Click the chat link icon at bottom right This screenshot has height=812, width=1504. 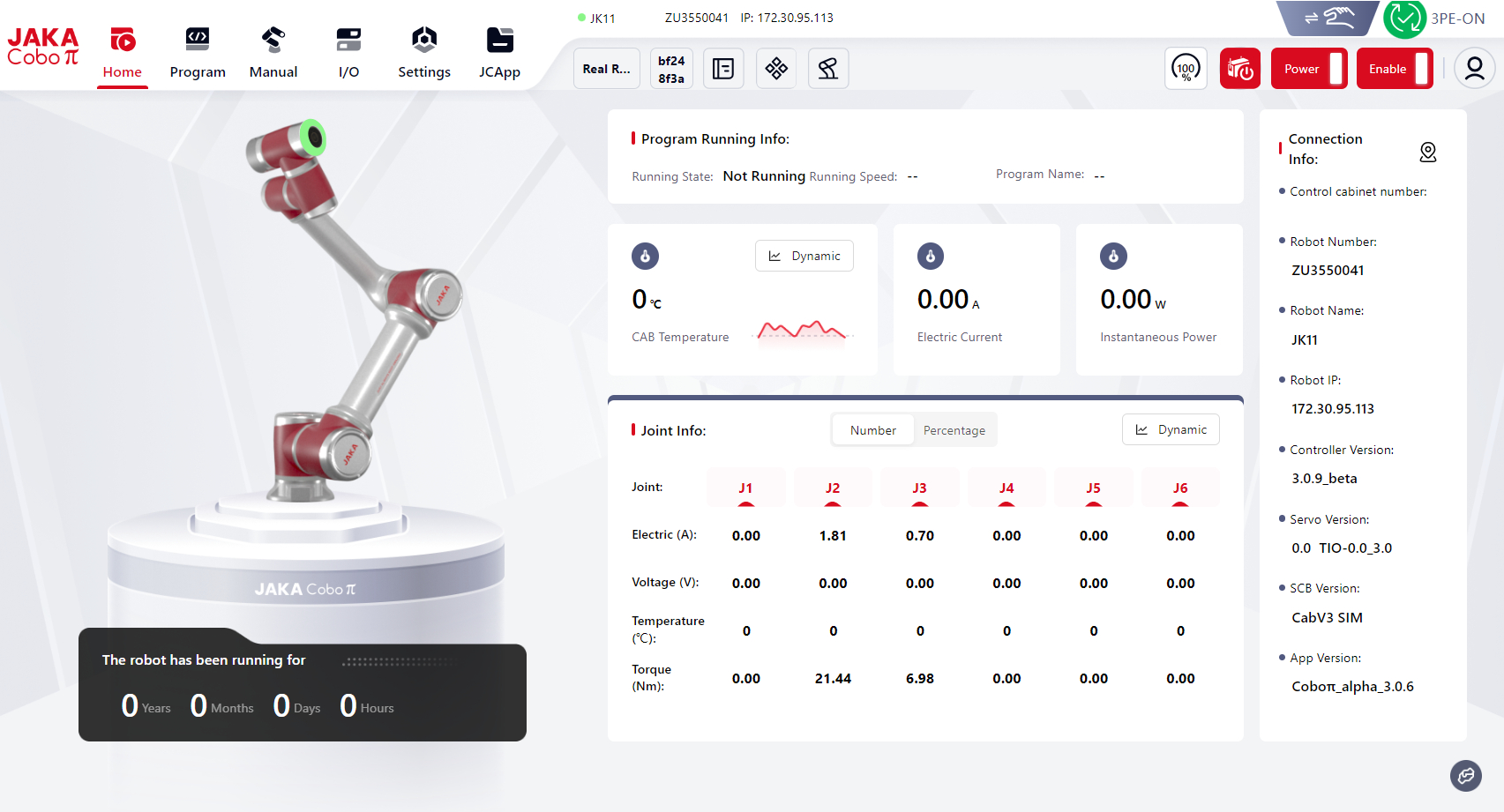pyautogui.click(x=1465, y=776)
